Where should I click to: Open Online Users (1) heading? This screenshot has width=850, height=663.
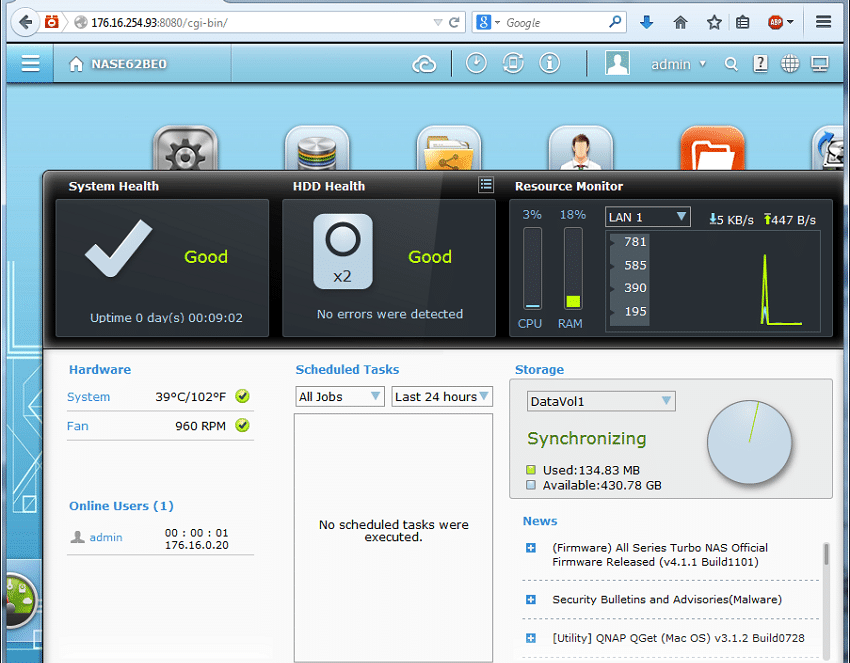[x=121, y=506]
